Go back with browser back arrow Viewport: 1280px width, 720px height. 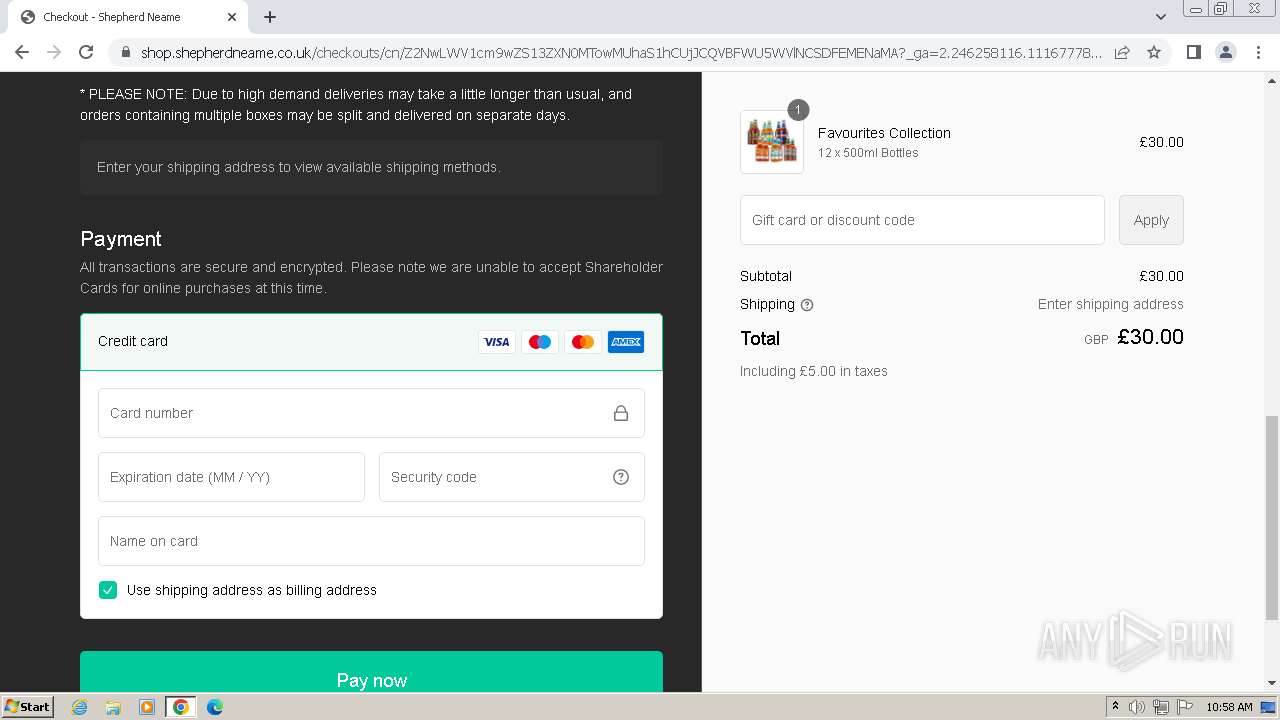(22, 52)
